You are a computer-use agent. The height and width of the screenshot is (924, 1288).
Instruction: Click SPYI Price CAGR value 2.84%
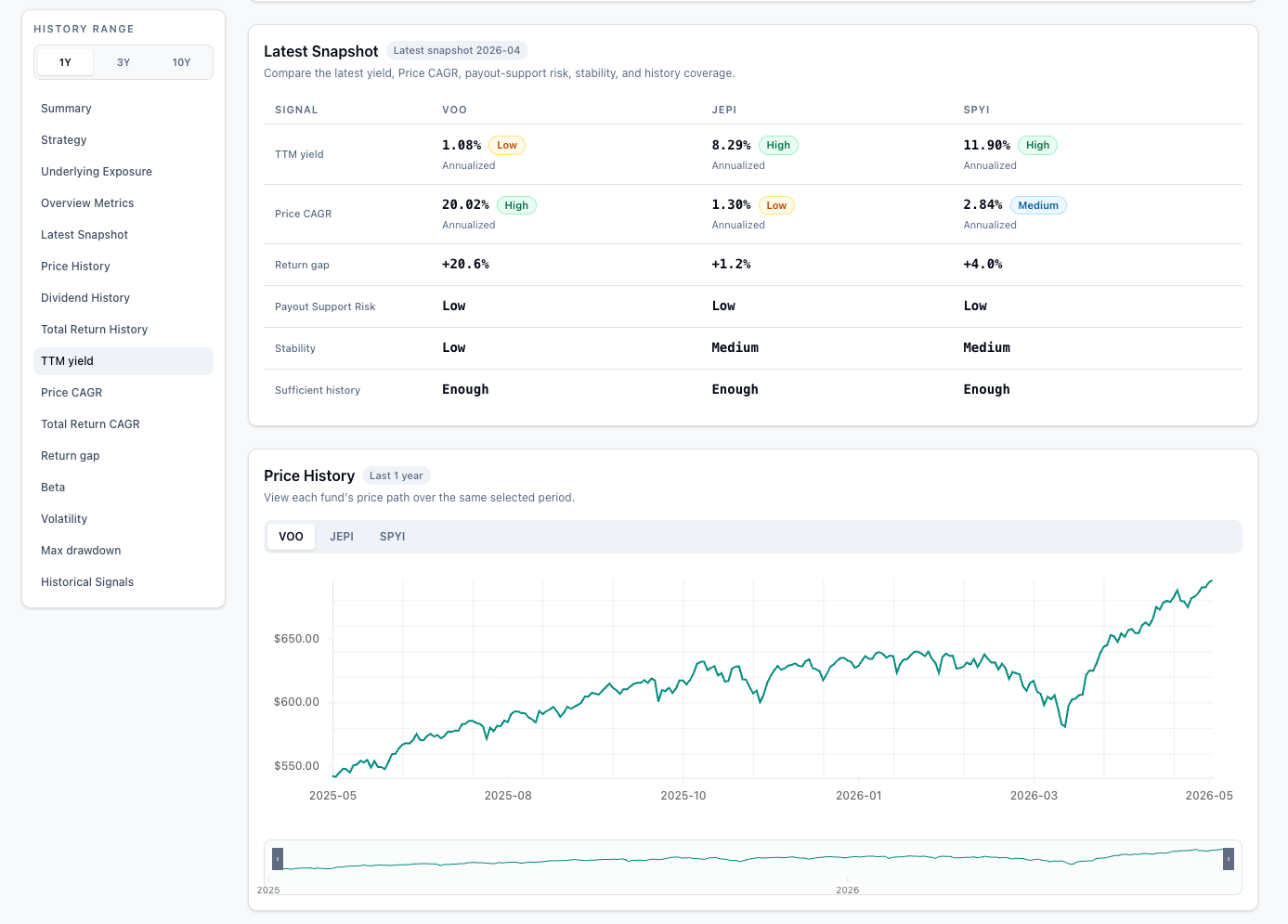click(983, 205)
